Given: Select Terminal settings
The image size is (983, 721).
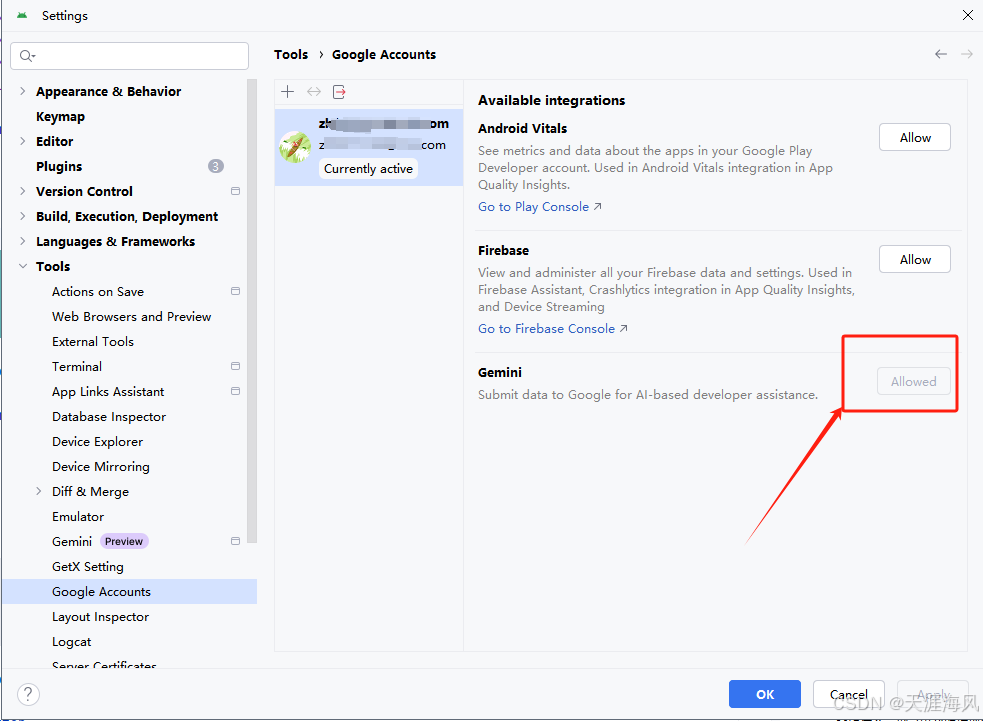Looking at the screenshot, I should pos(76,366).
